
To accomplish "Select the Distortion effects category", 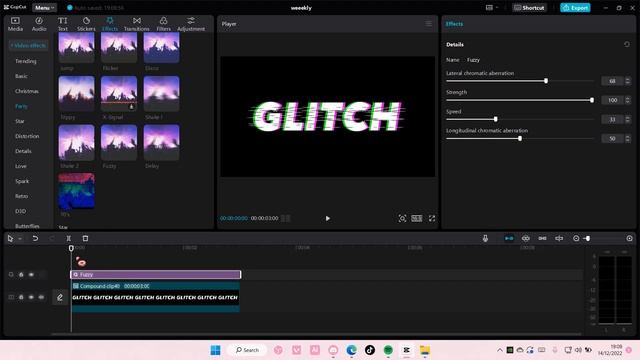I will [x=27, y=136].
